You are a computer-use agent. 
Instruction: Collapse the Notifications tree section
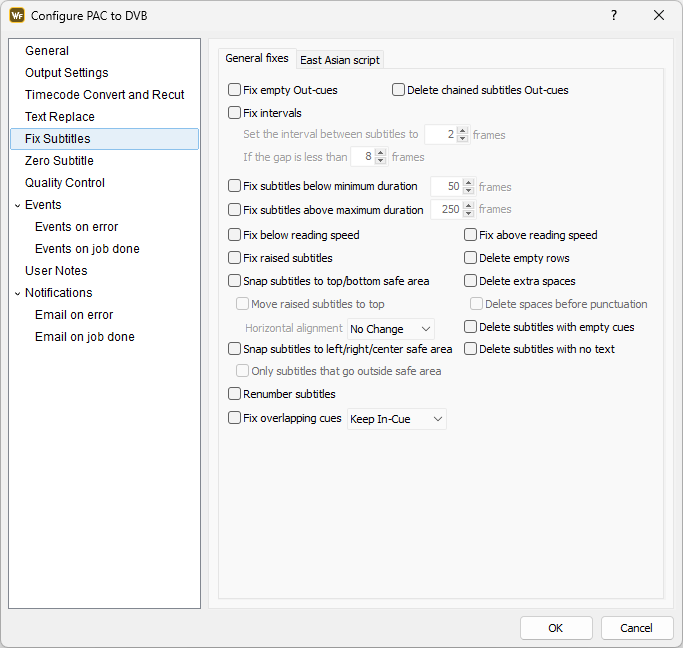(17, 293)
